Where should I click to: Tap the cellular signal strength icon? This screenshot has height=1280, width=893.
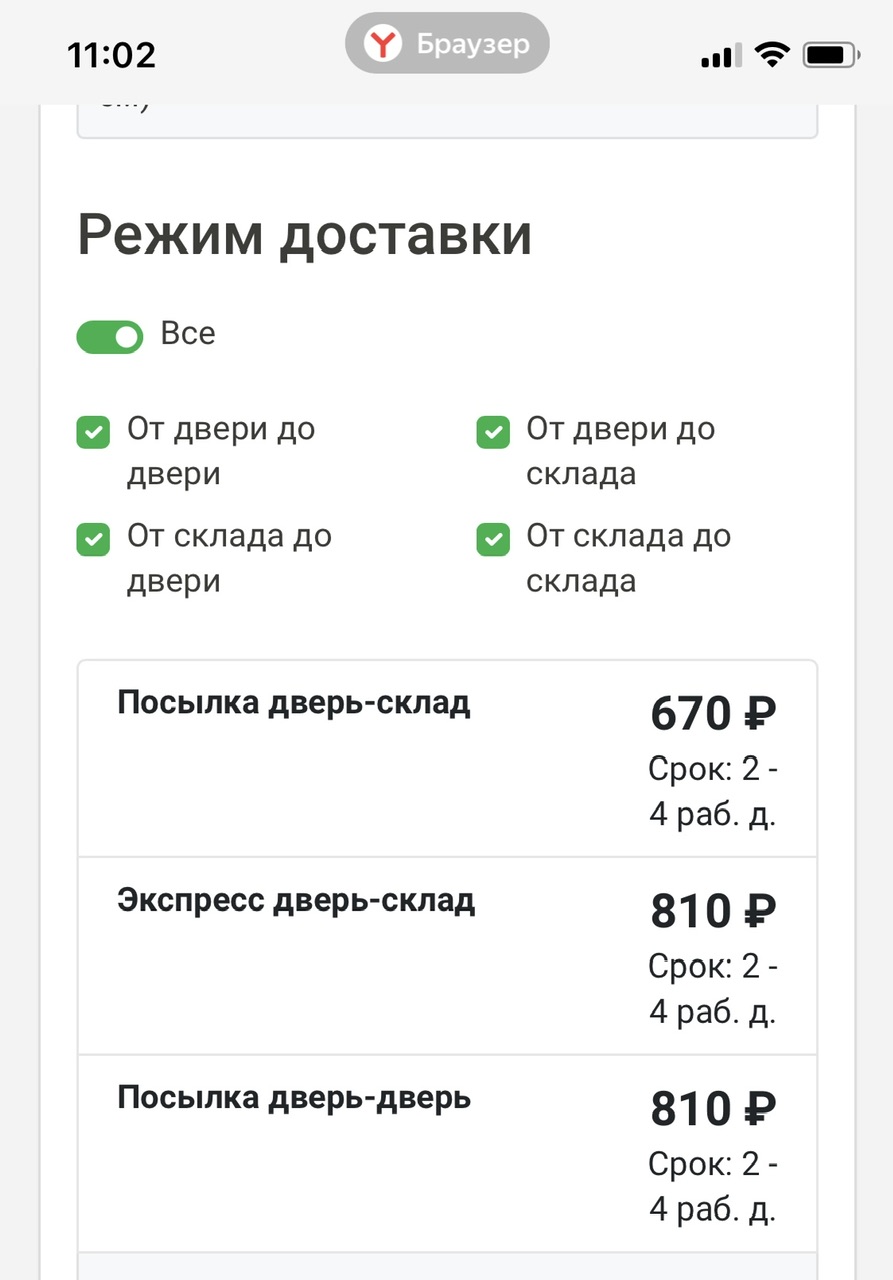720,56
